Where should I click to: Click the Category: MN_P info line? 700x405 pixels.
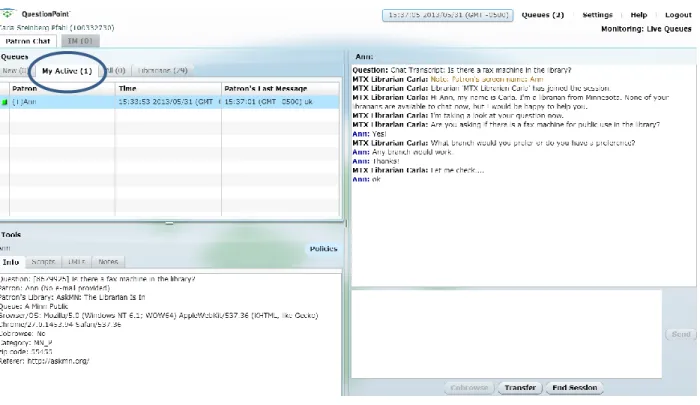click(x=26, y=343)
